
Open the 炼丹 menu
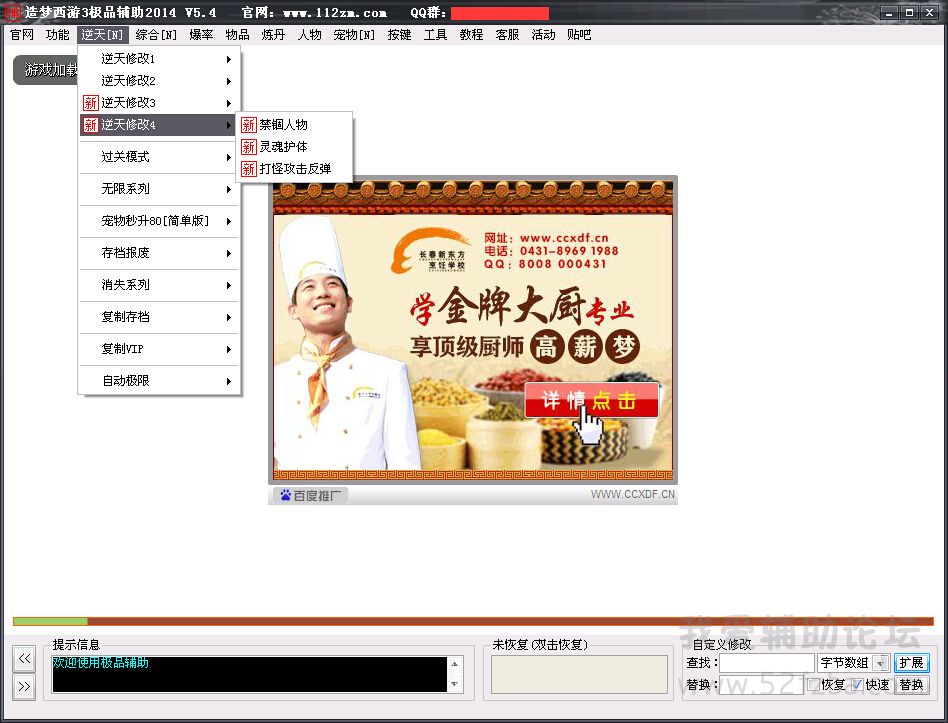point(273,35)
